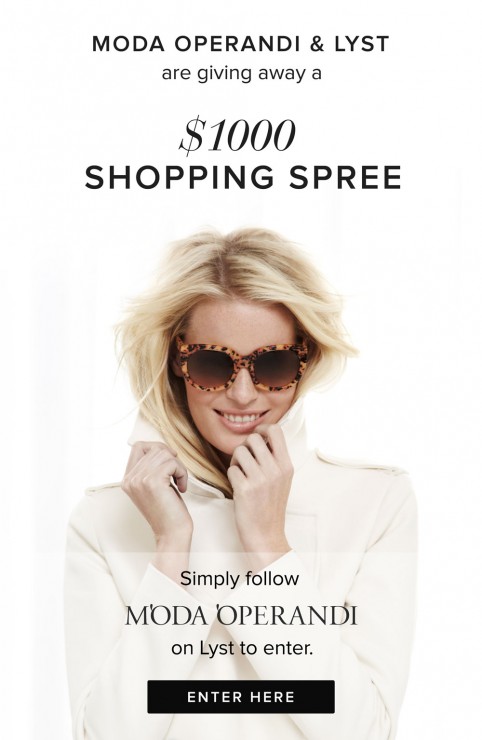Select the MODA OPERANDI & LYST headline
Image resolution: width=482 pixels, height=740 pixels.
point(241,44)
